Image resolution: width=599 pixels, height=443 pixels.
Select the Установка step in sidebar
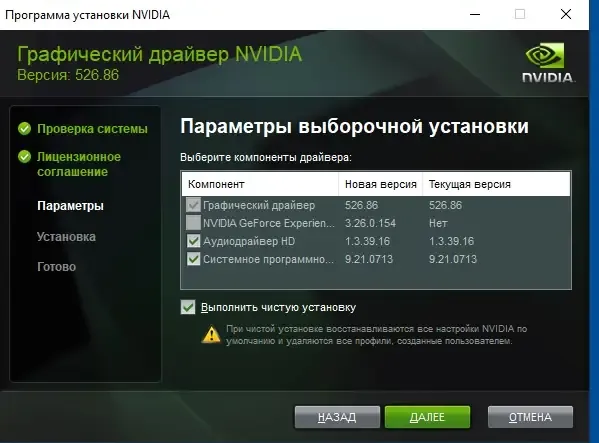(66, 237)
